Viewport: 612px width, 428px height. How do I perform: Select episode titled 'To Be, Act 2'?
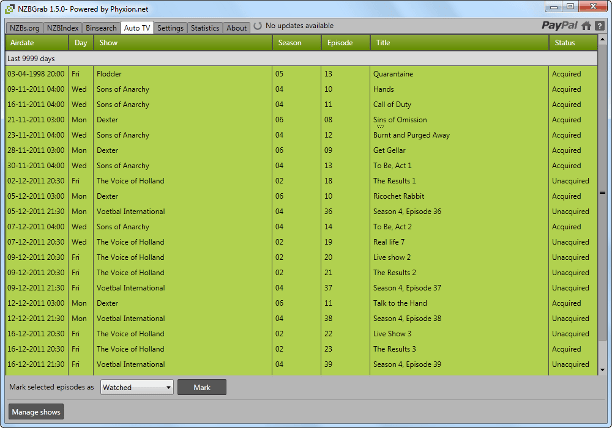click(x=392, y=227)
